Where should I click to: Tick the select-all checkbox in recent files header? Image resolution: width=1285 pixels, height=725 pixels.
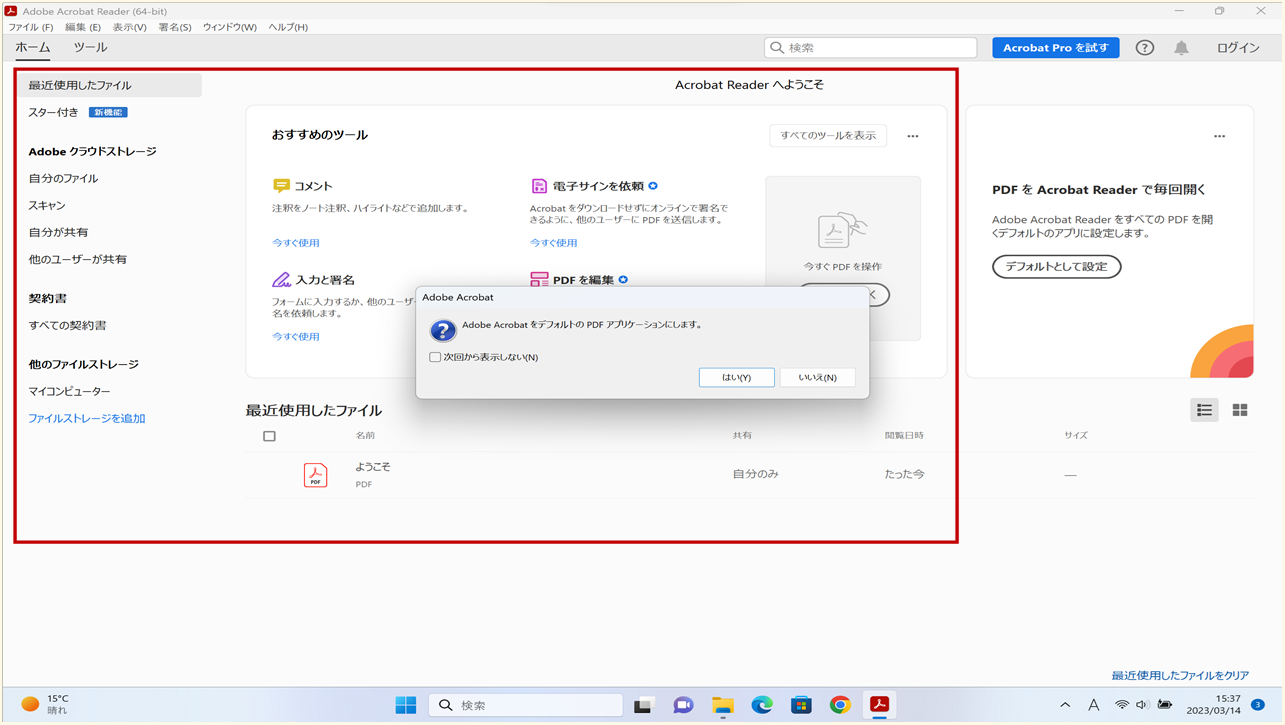tap(269, 436)
